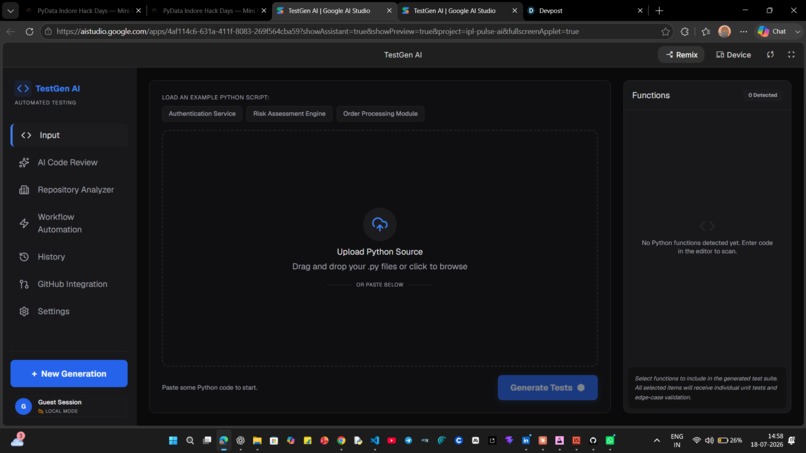Open GitHub Integration page

pos(69,284)
